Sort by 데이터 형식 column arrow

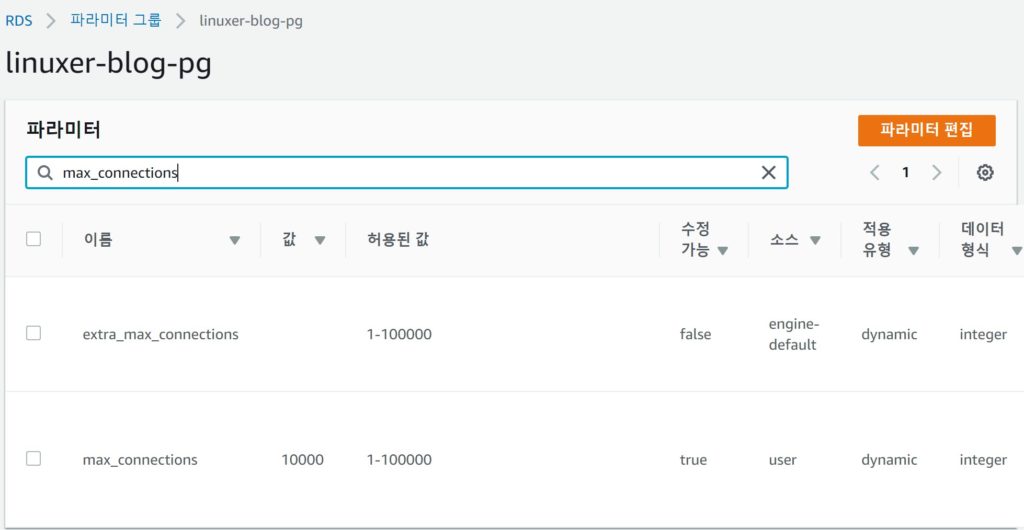pyautogui.click(x=1016, y=251)
